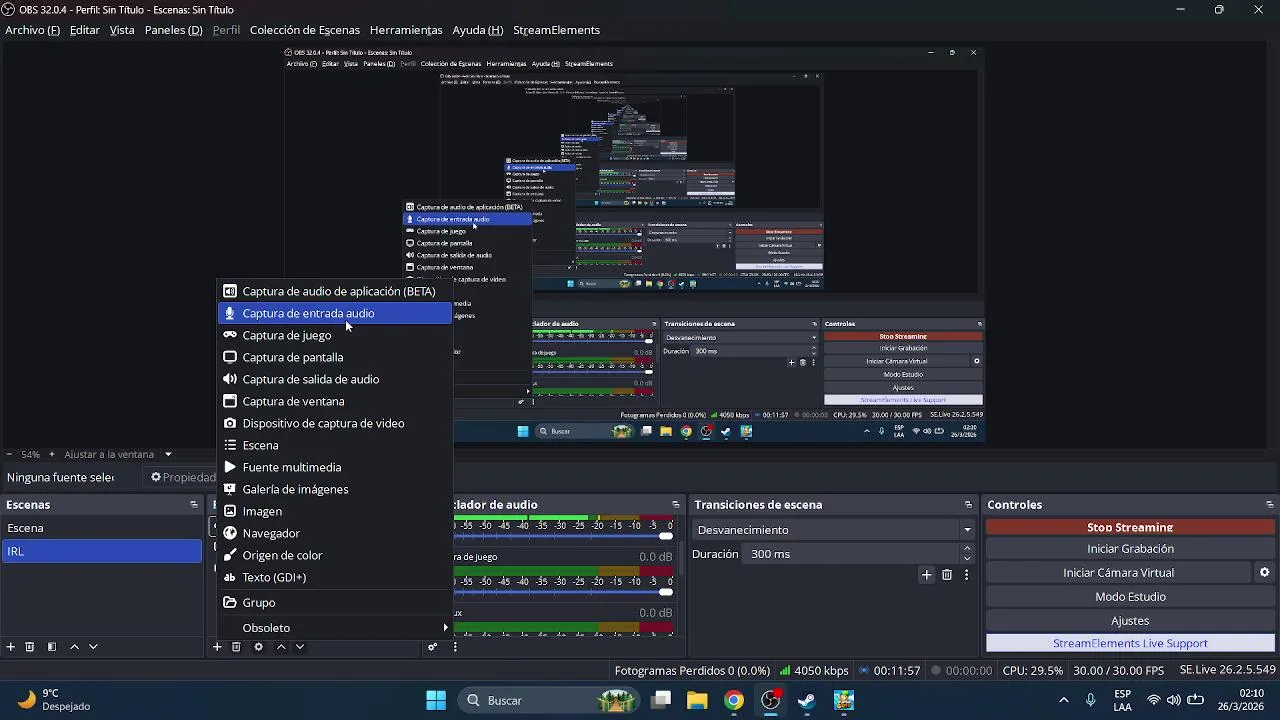Click Iniciar Grabación button
The width and height of the screenshot is (1280, 720).
1130,549
